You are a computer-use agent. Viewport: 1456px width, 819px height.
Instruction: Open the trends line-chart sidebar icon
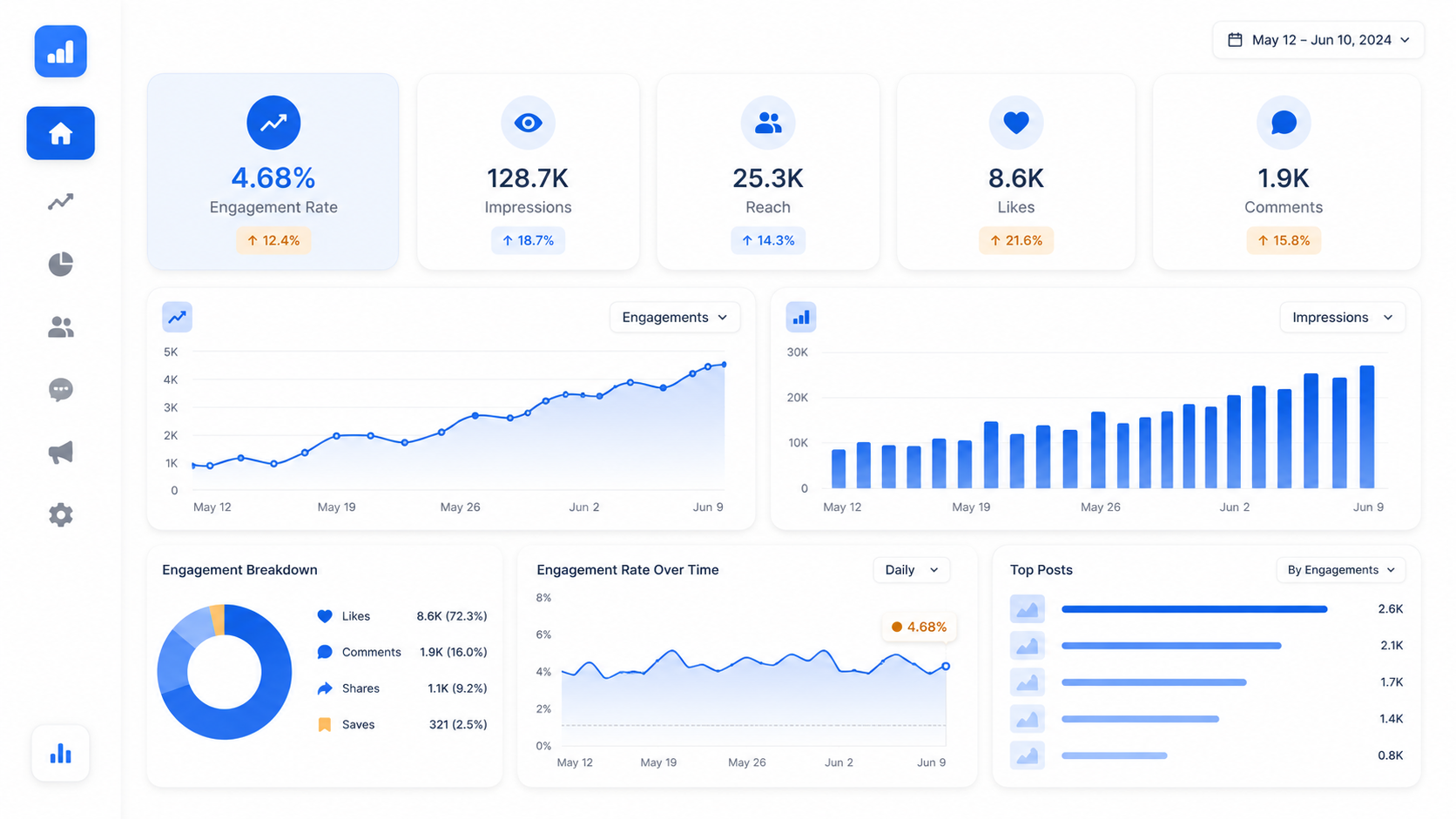pos(60,202)
